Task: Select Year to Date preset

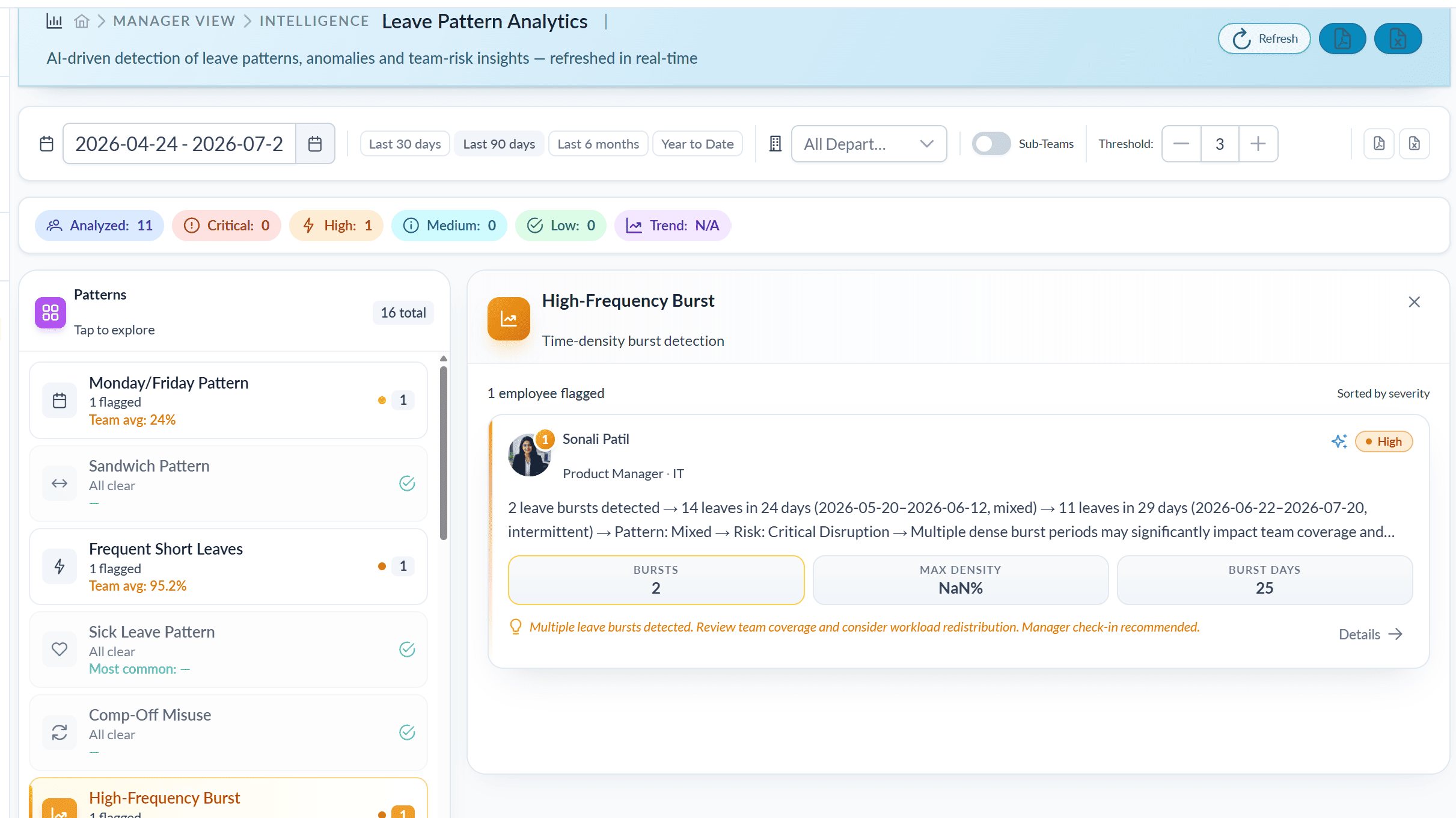Action: point(697,144)
